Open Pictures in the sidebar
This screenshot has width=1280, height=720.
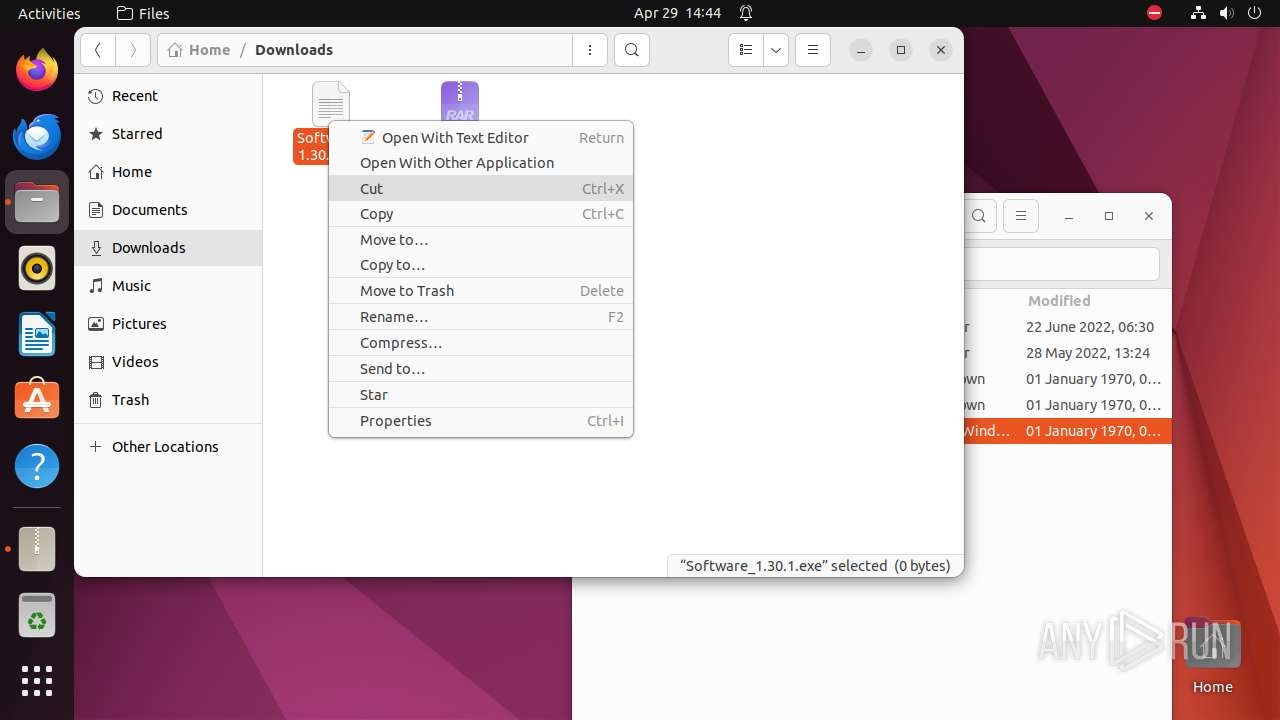[x=168, y=324]
